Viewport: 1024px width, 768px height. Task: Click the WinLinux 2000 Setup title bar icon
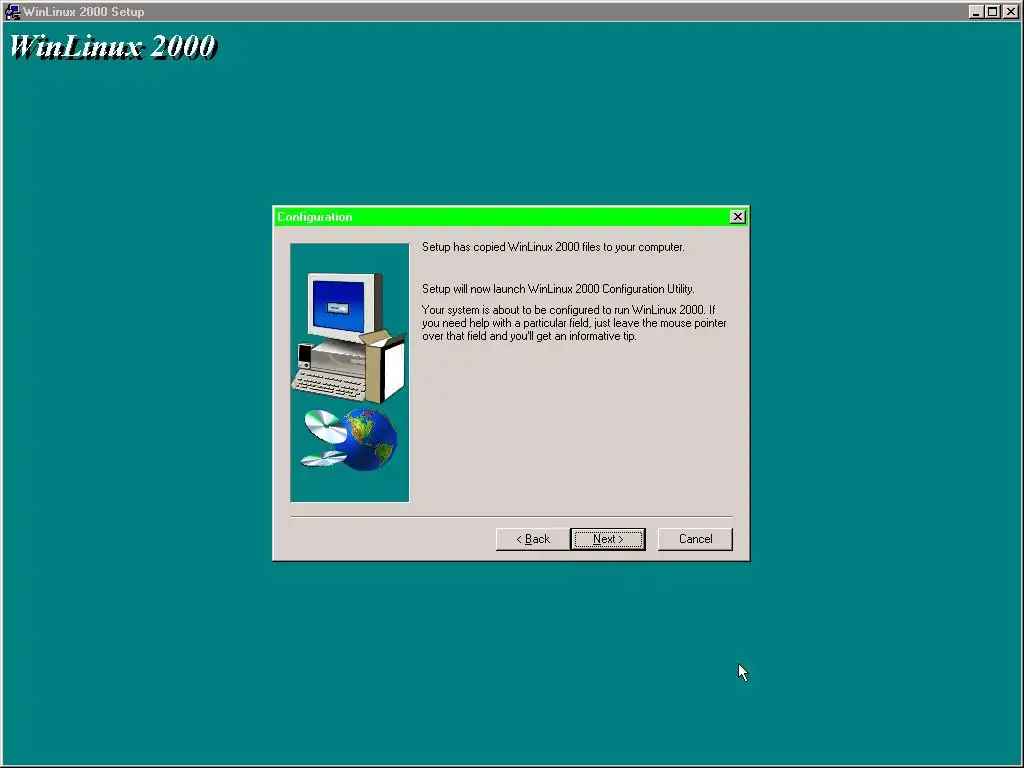pos(12,11)
